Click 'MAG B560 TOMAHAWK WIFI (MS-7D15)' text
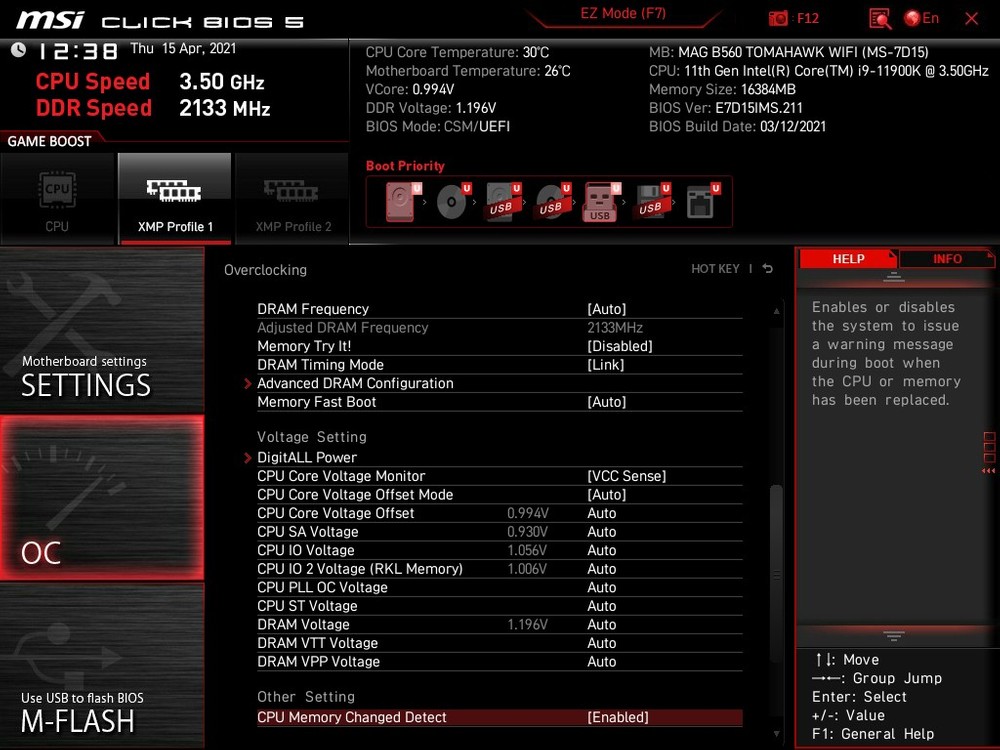This screenshot has height=750, width=1000. pos(804,52)
